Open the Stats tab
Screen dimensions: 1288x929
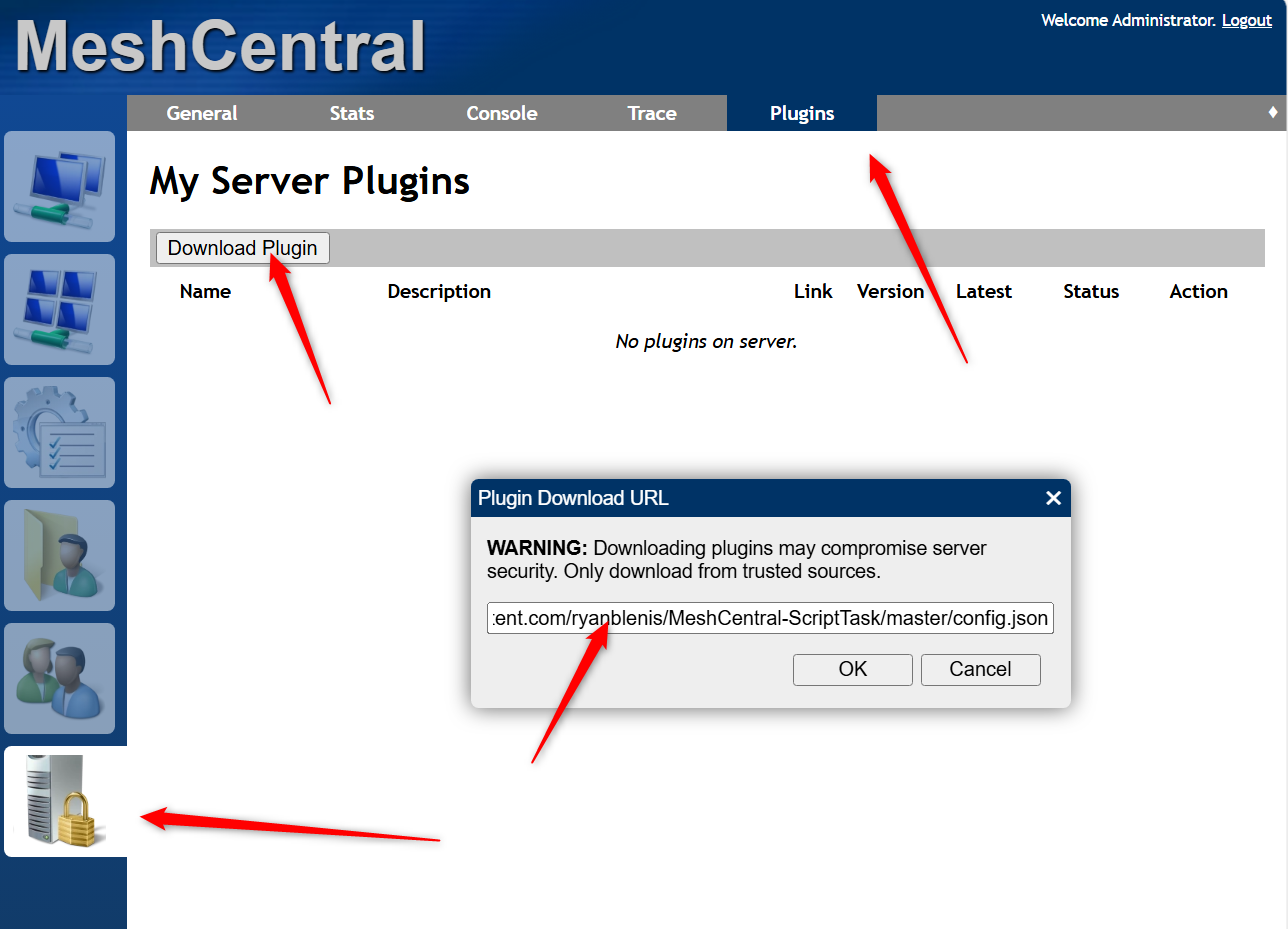[x=352, y=113]
